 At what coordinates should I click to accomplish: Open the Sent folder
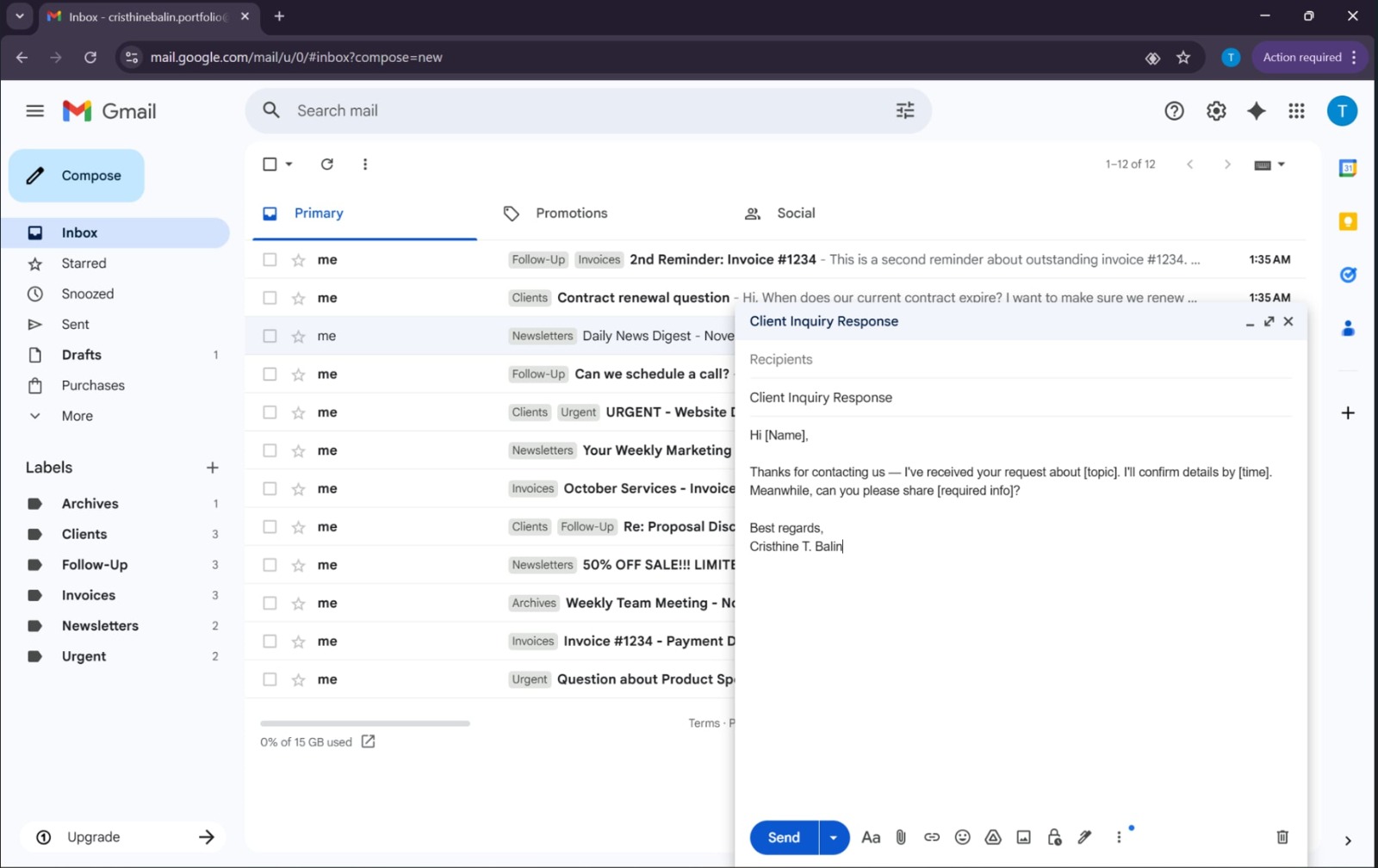pyautogui.click(x=75, y=325)
